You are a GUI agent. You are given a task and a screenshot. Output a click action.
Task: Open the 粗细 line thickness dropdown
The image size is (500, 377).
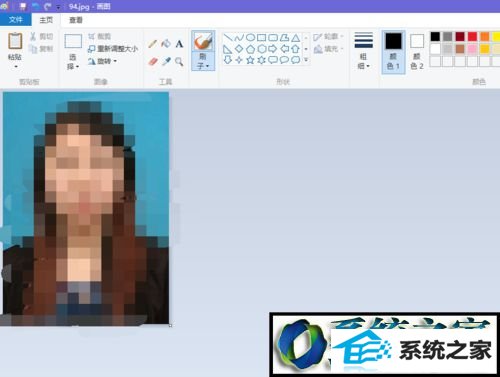click(363, 51)
